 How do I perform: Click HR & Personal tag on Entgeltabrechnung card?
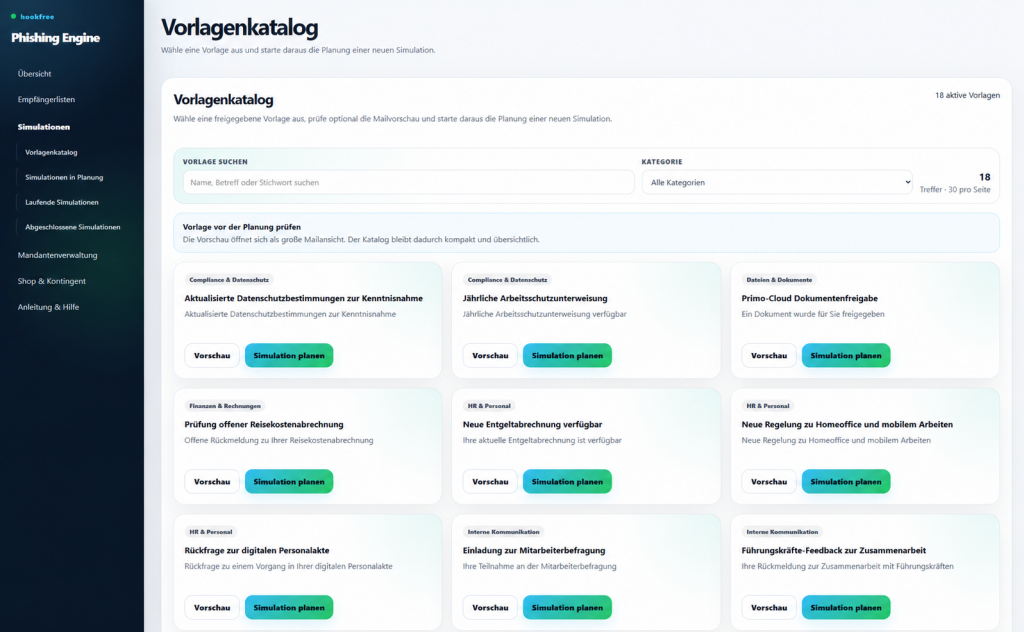[x=489, y=405]
